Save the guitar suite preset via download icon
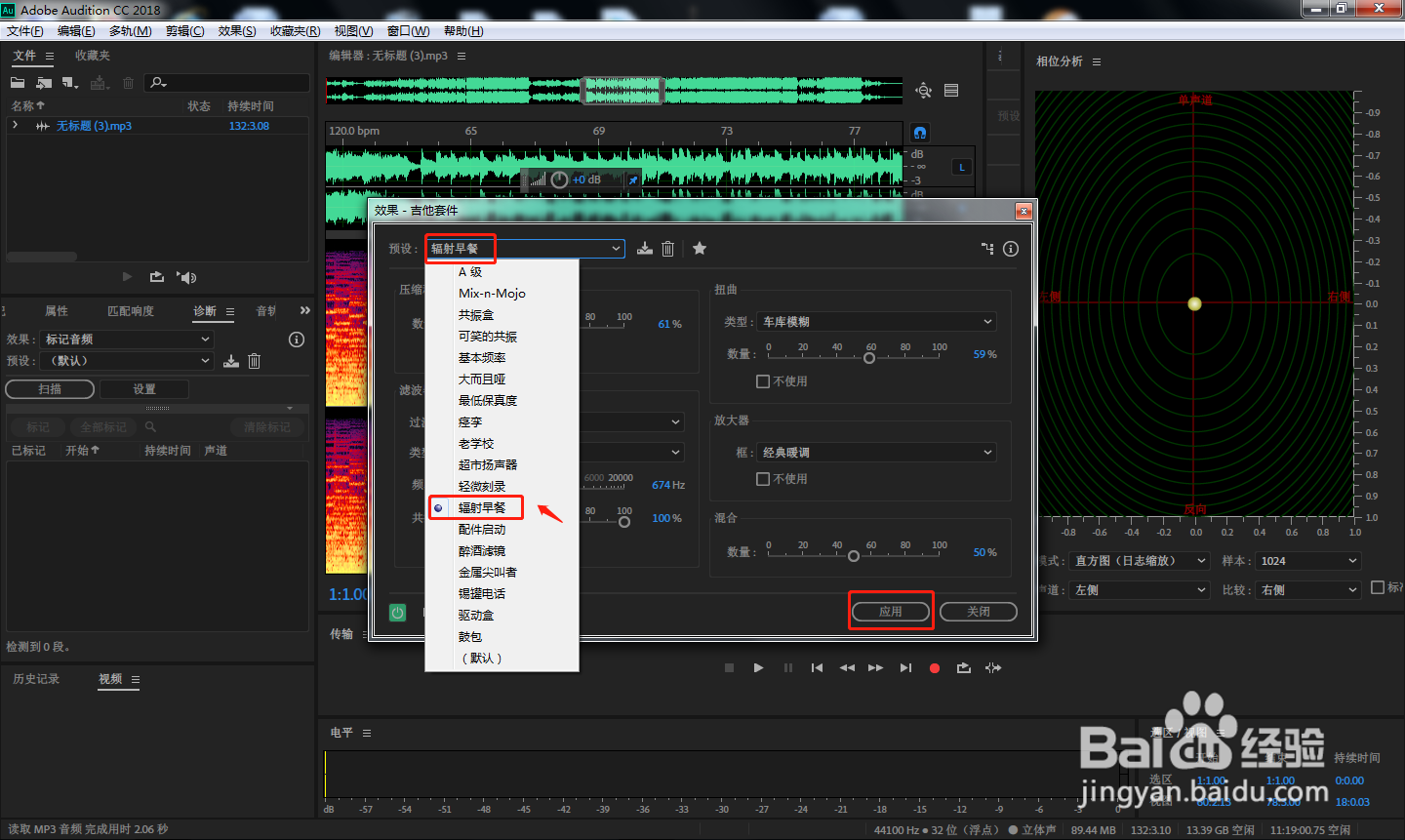Viewport: 1405px width, 840px height. (645, 249)
